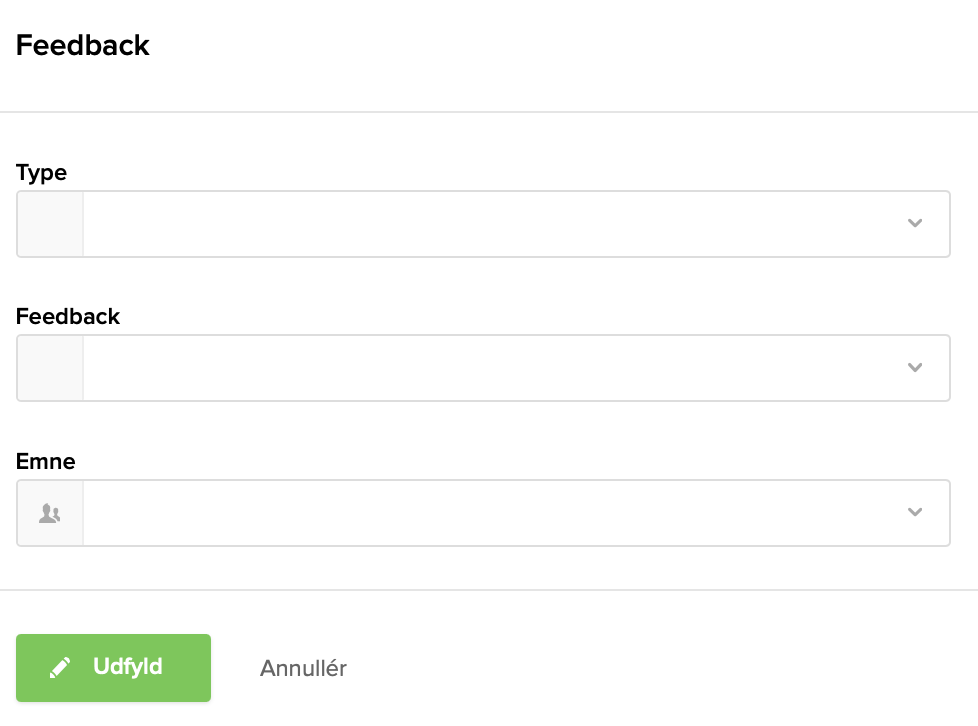Click the Feedback heading at the top
Screen dimensions: 978x726
coord(83,45)
